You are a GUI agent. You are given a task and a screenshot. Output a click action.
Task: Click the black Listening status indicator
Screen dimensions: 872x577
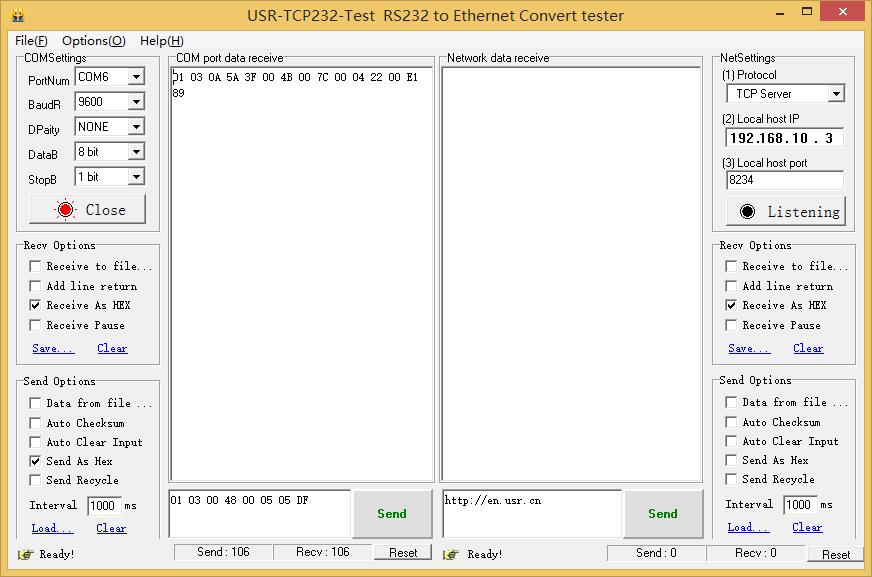[747, 211]
